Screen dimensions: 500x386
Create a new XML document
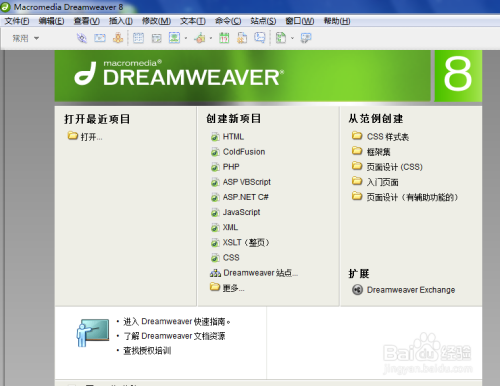(x=230, y=227)
